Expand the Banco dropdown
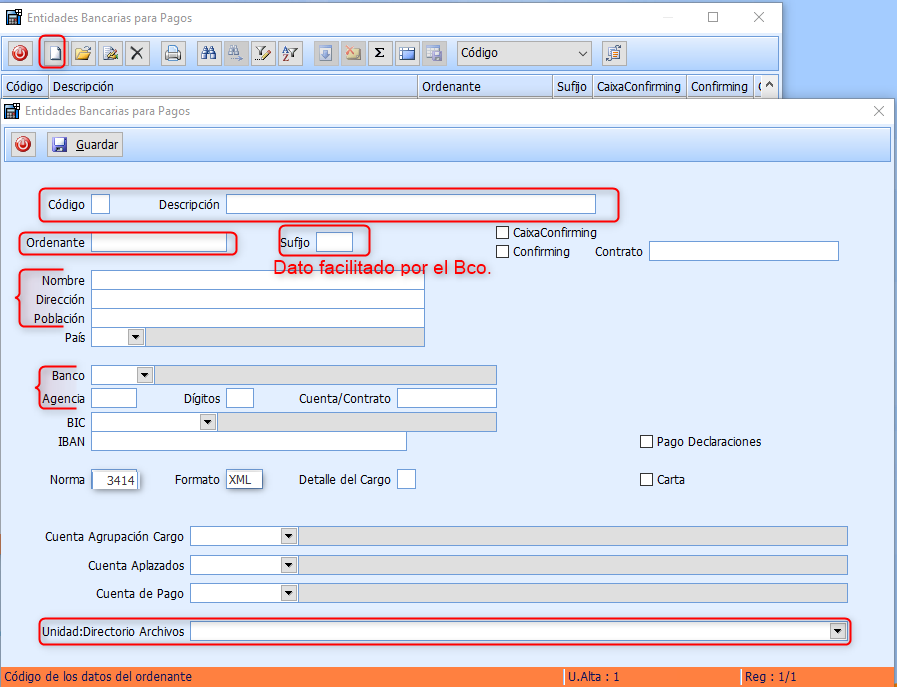Image resolution: width=897 pixels, height=687 pixels. tap(144, 375)
